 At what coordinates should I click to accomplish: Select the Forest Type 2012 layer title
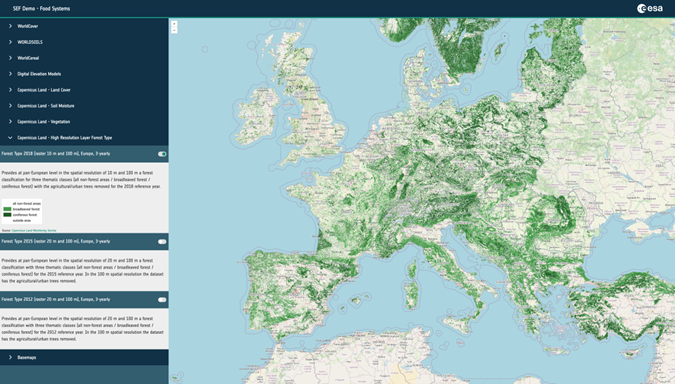click(56, 300)
